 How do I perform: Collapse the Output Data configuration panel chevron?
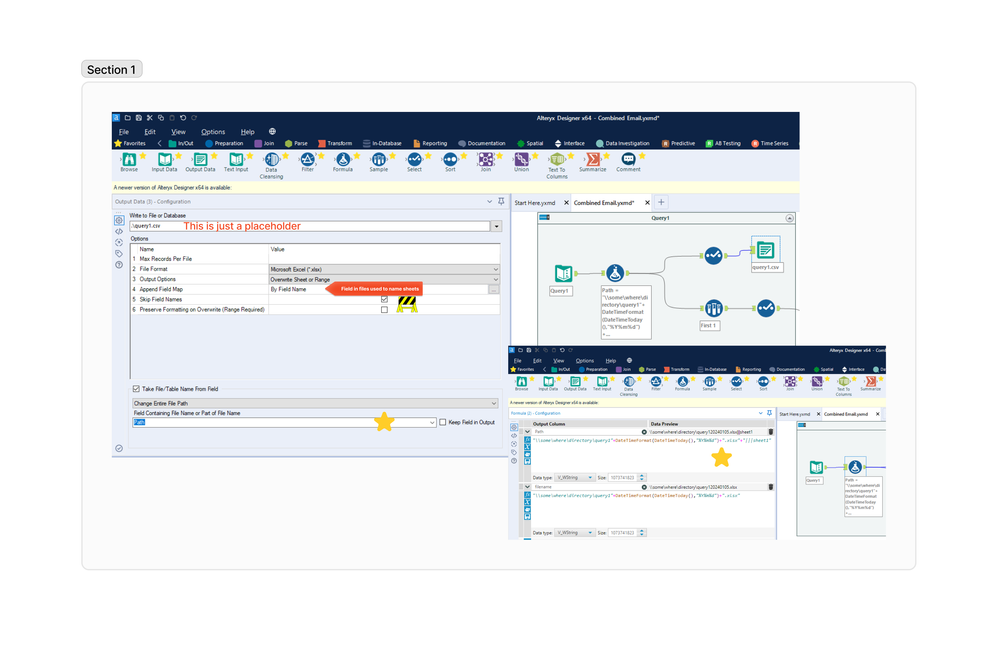click(489, 201)
